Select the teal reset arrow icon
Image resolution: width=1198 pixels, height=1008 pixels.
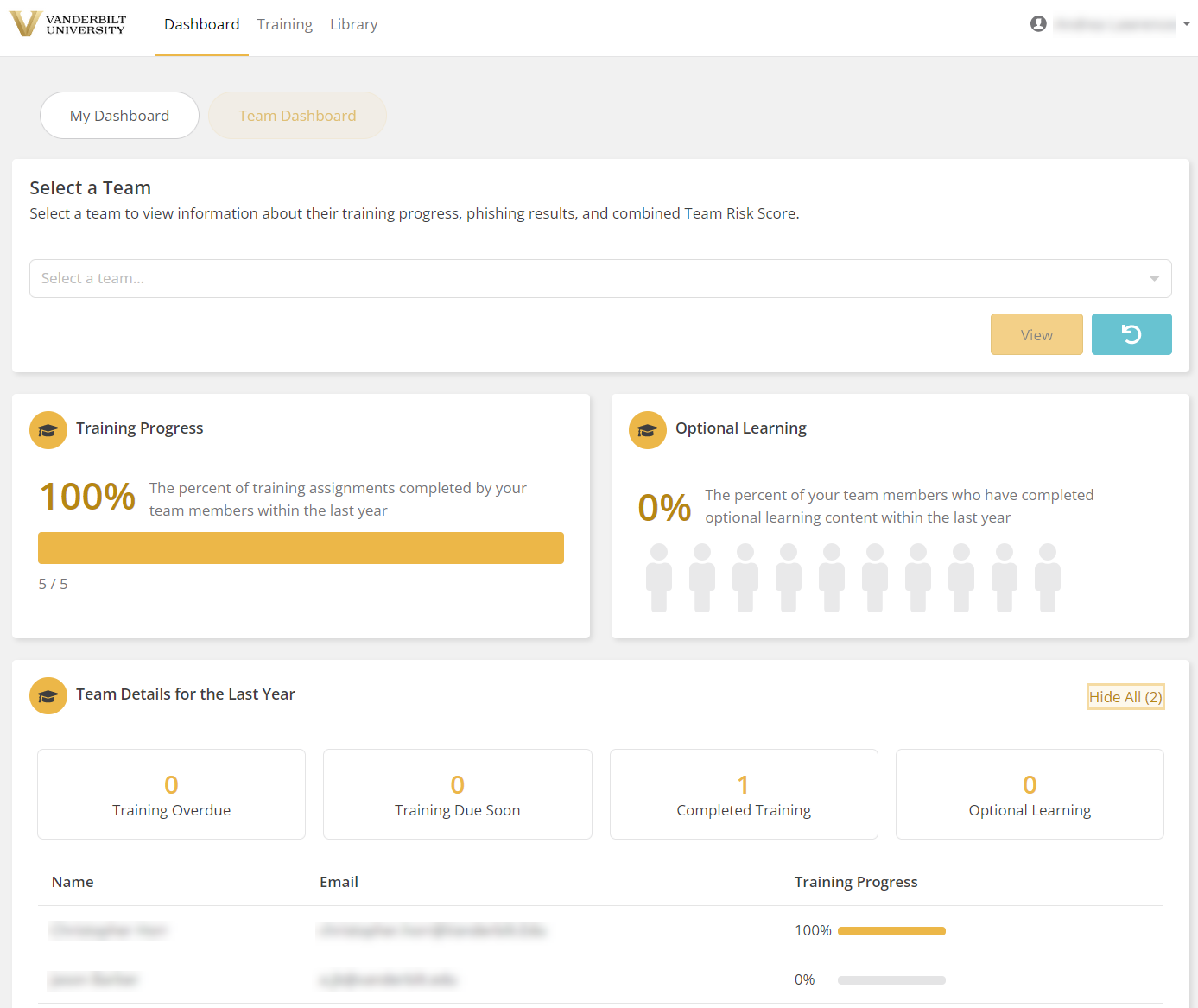coord(1131,334)
